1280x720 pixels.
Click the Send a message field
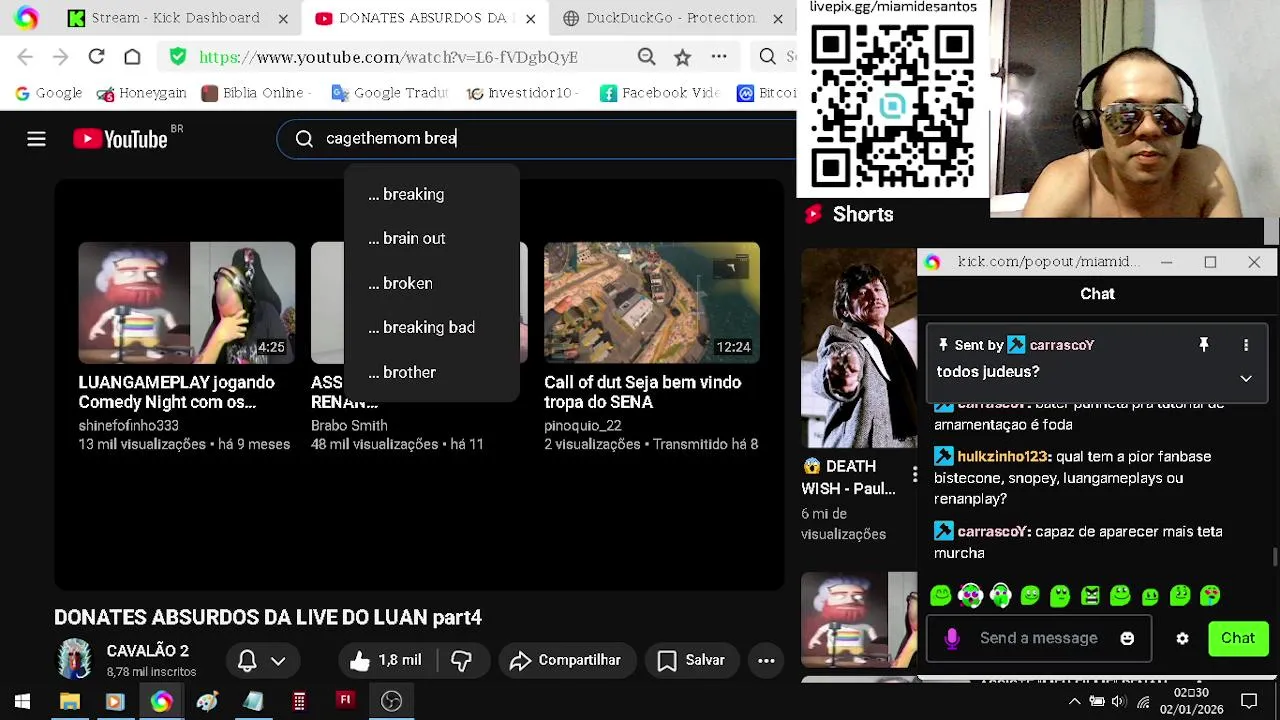(x=1039, y=638)
